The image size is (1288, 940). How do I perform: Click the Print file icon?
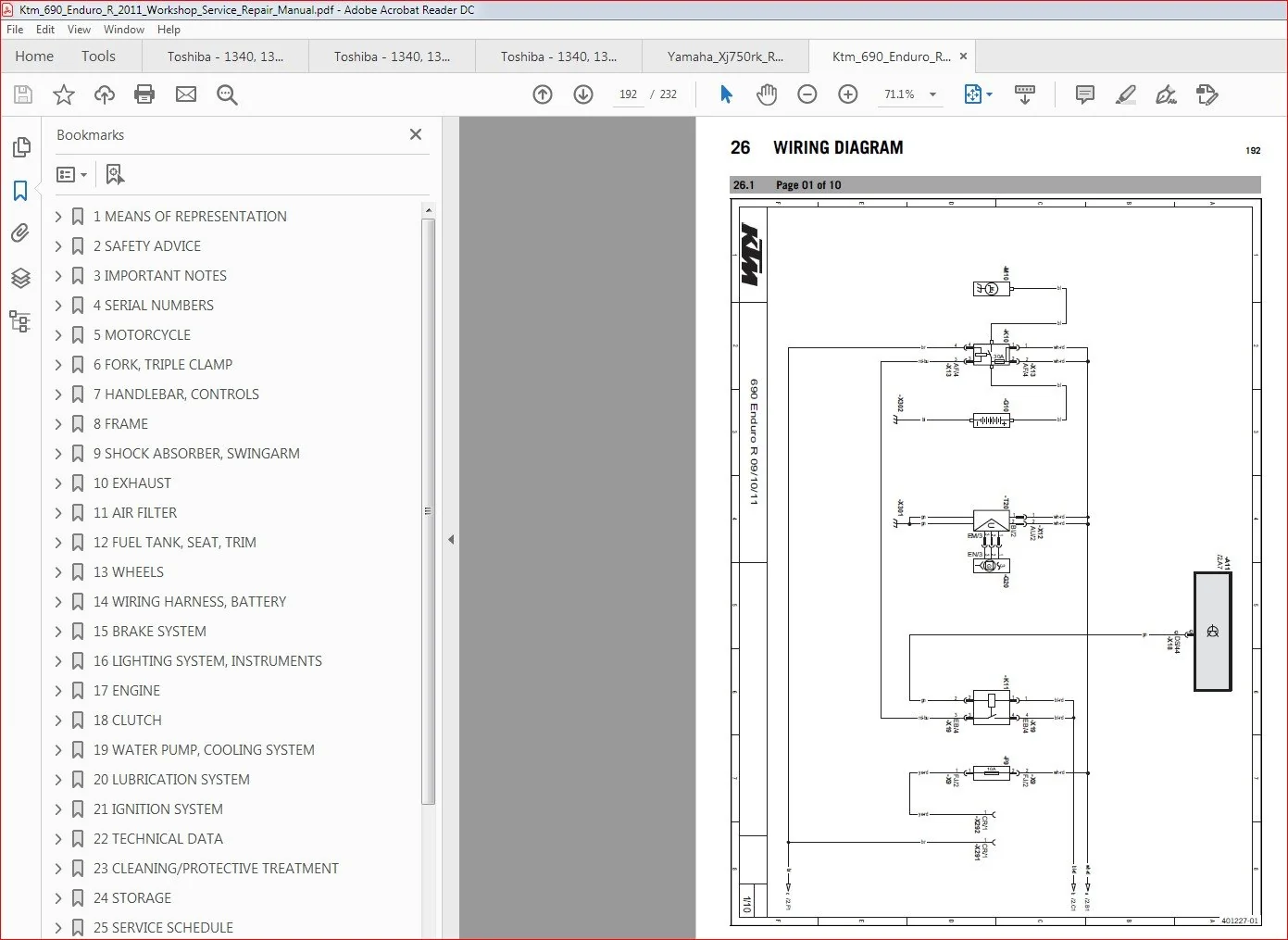144,94
